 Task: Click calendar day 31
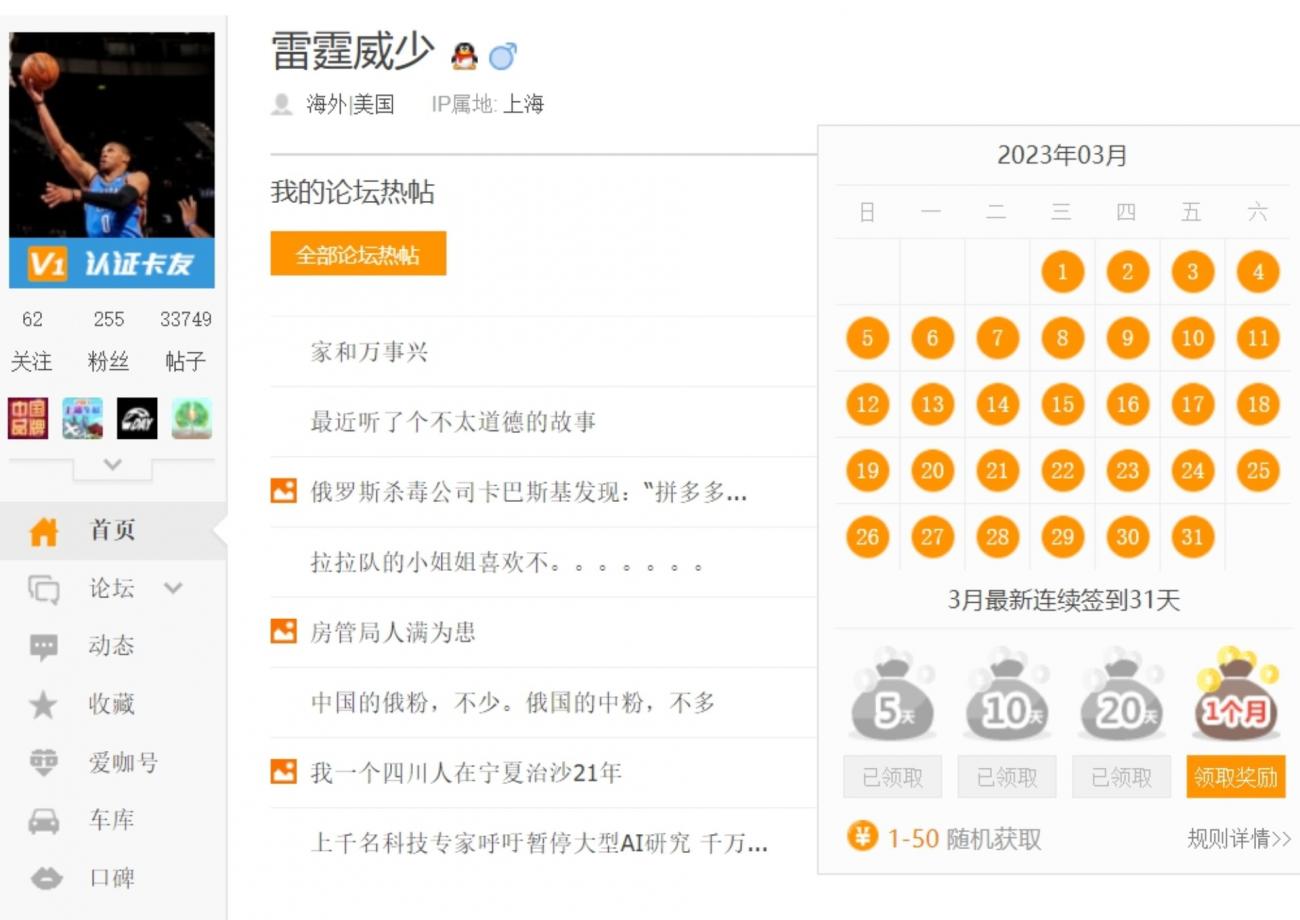(x=1192, y=537)
